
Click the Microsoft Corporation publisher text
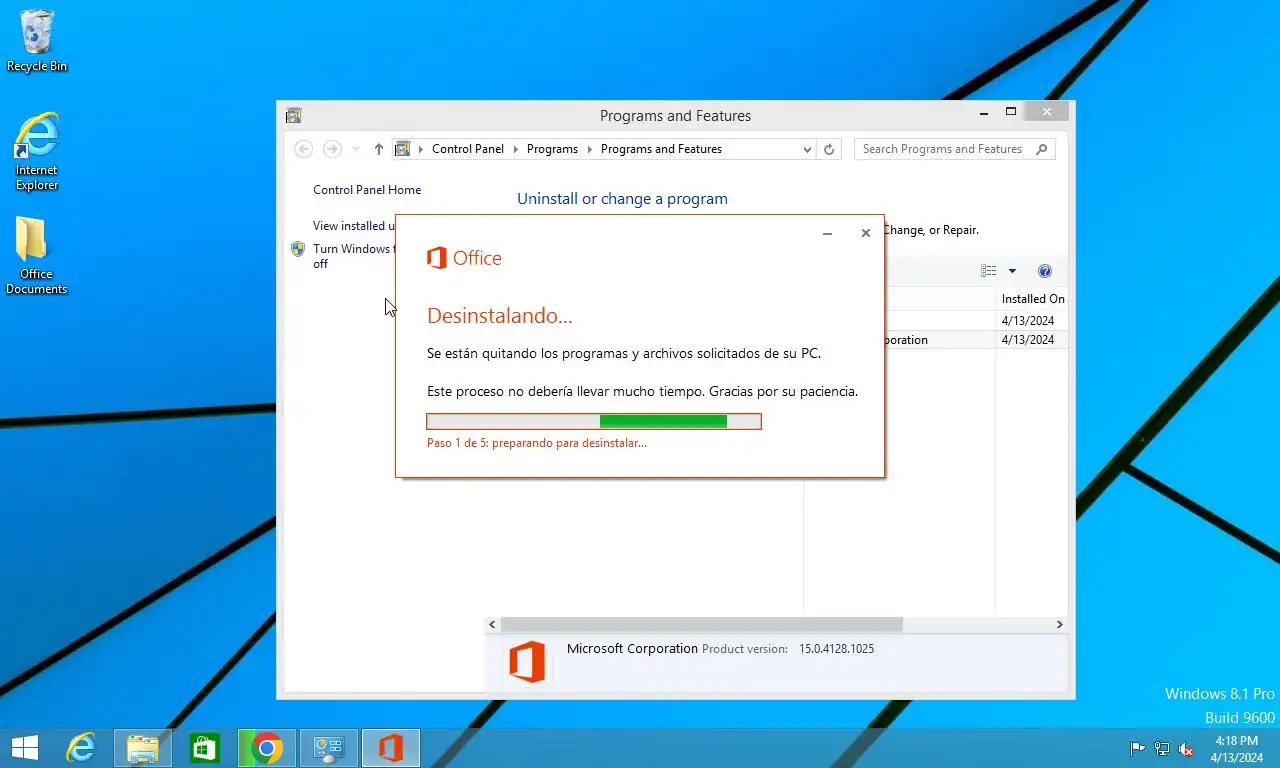(632, 648)
